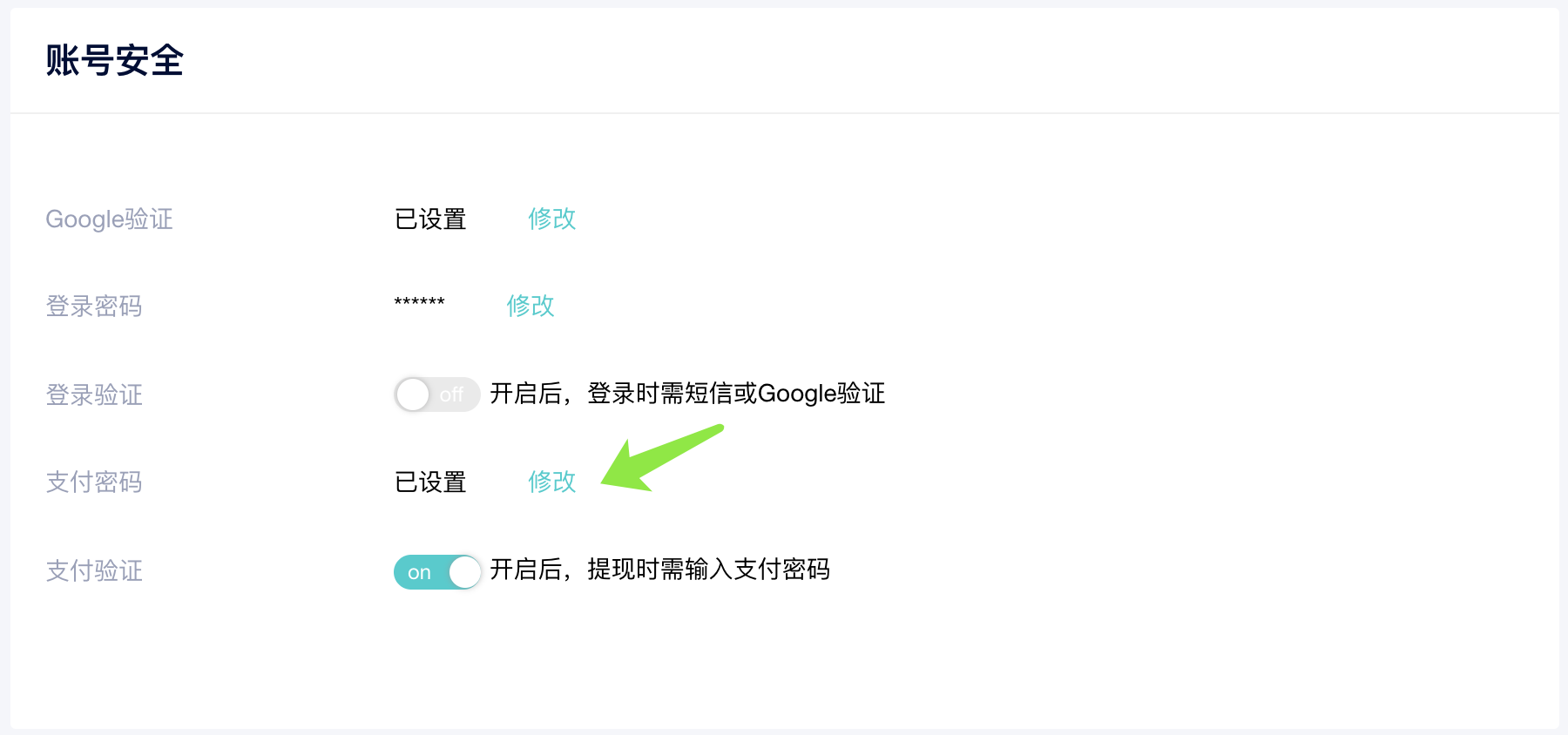This screenshot has height=735, width=1568.
Task: Click the 提现时需输入支付密码 description text
Action: (708, 570)
